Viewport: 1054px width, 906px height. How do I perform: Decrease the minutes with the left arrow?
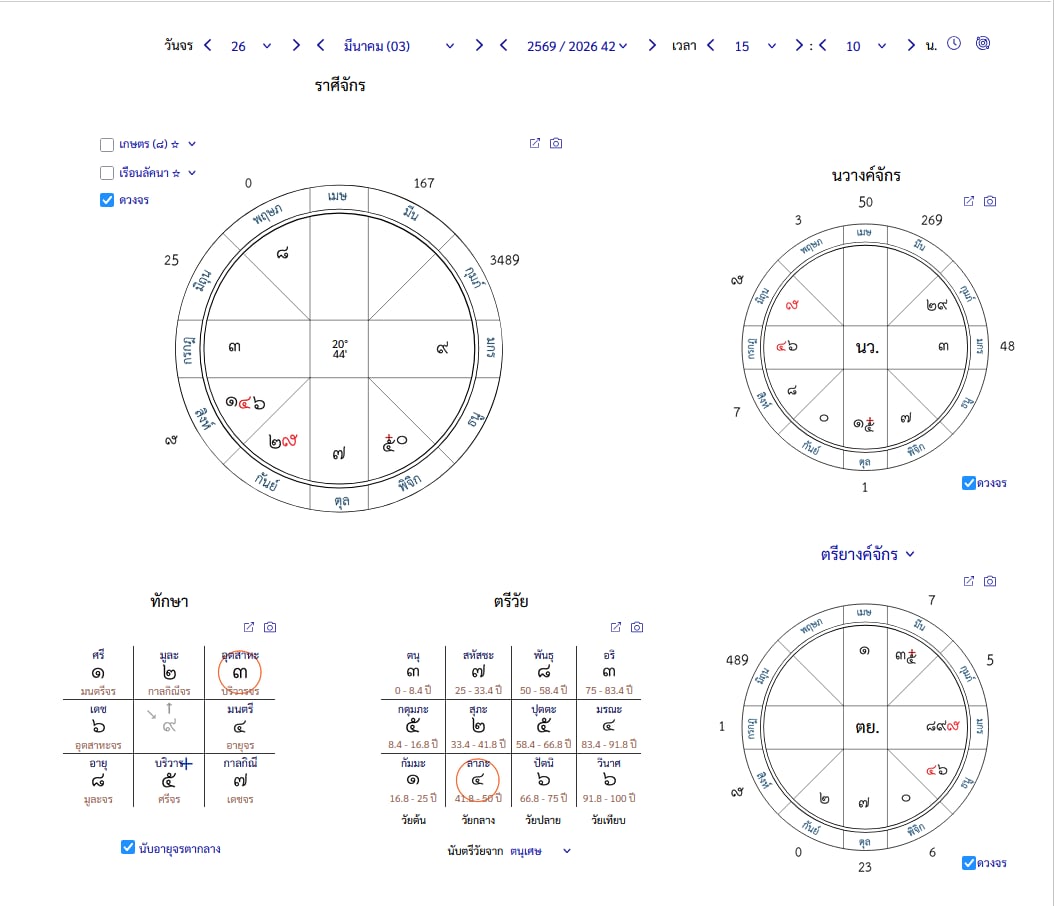(822, 45)
